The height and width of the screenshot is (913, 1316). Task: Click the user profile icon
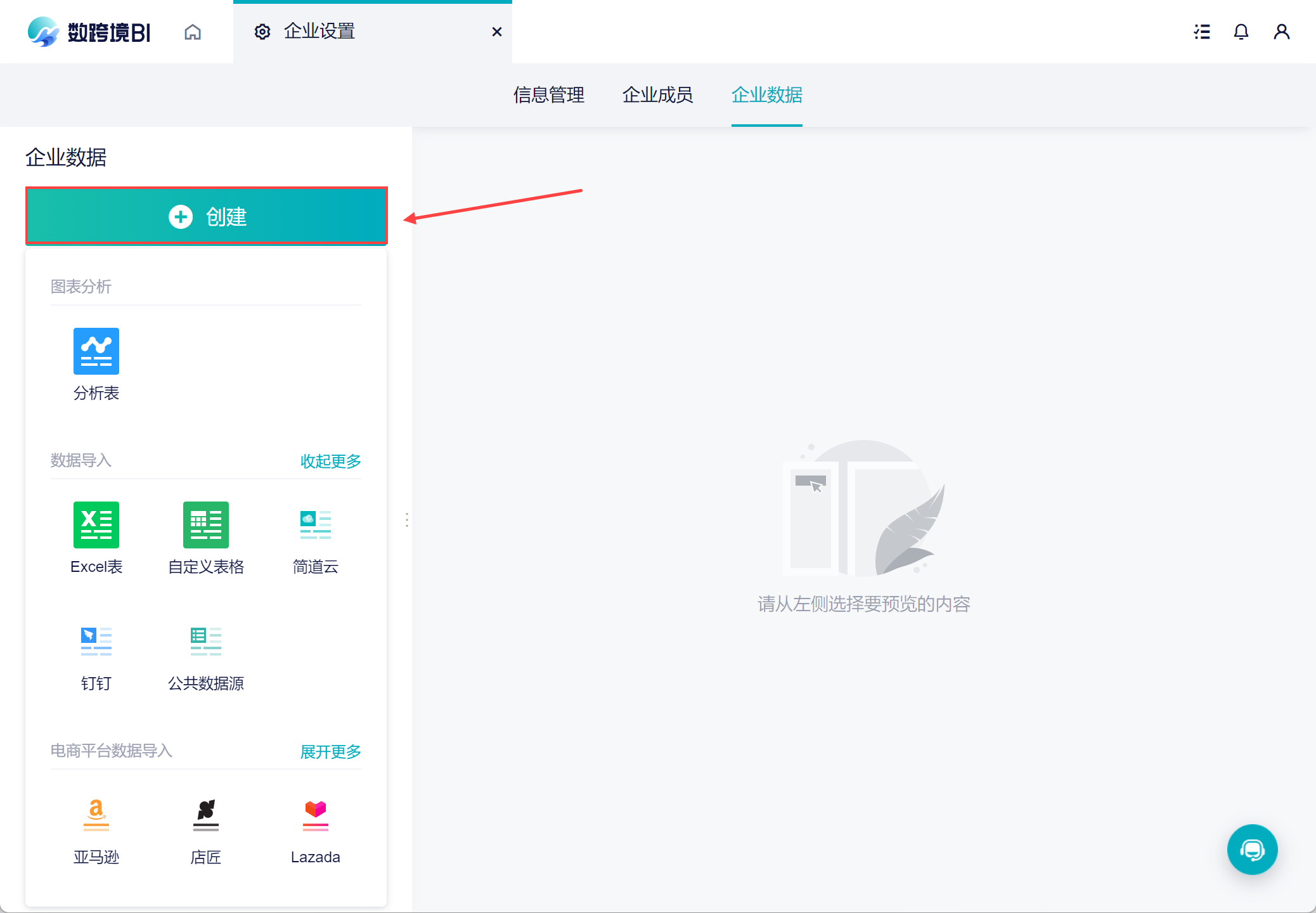[1281, 32]
